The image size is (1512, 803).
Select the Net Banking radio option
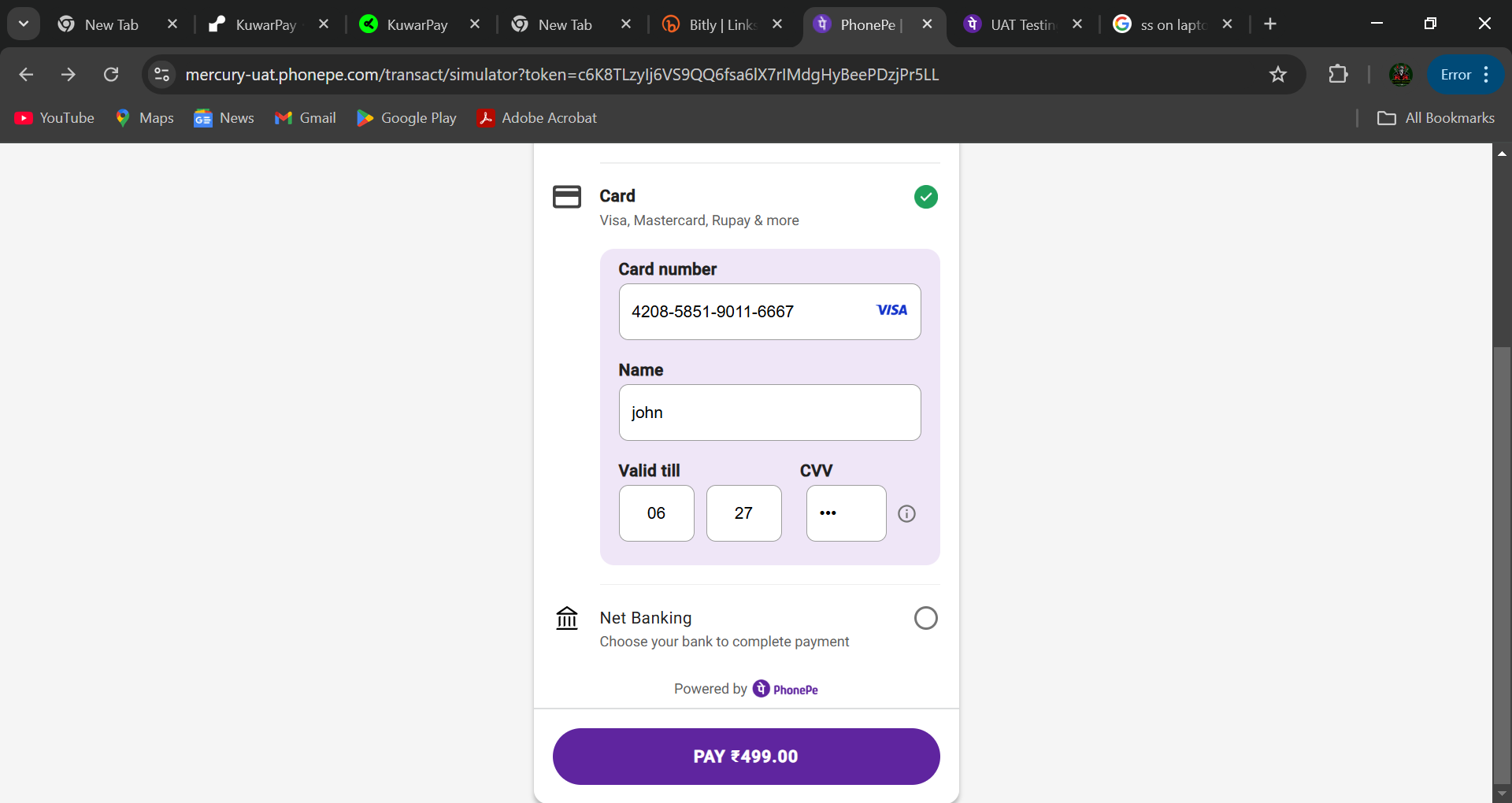coord(925,618)
